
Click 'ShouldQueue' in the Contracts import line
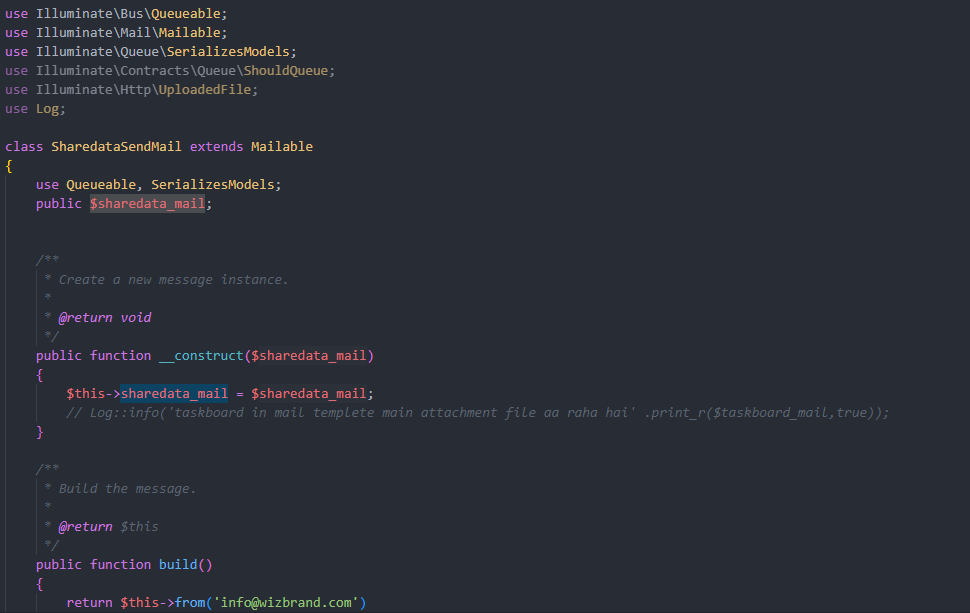pos(285,71)
